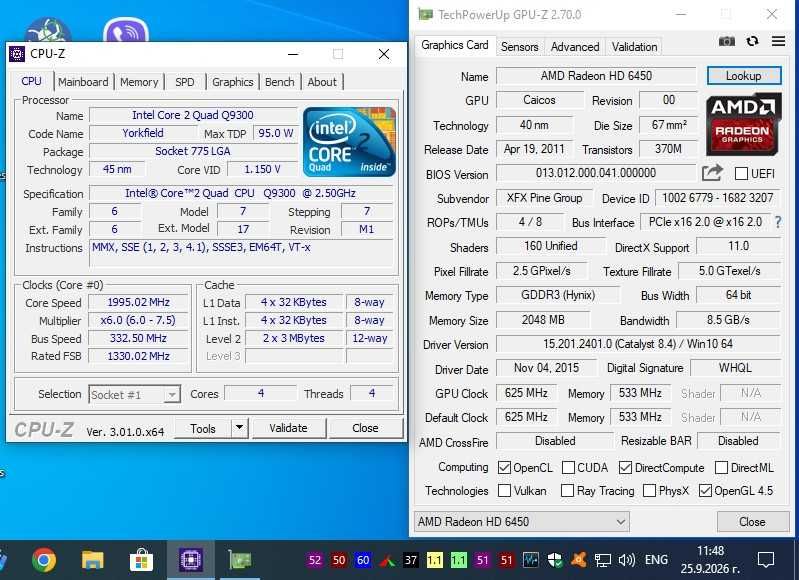
Task: Switch to the Sensors tab in GPU-Z
Action: coord(519,46)
